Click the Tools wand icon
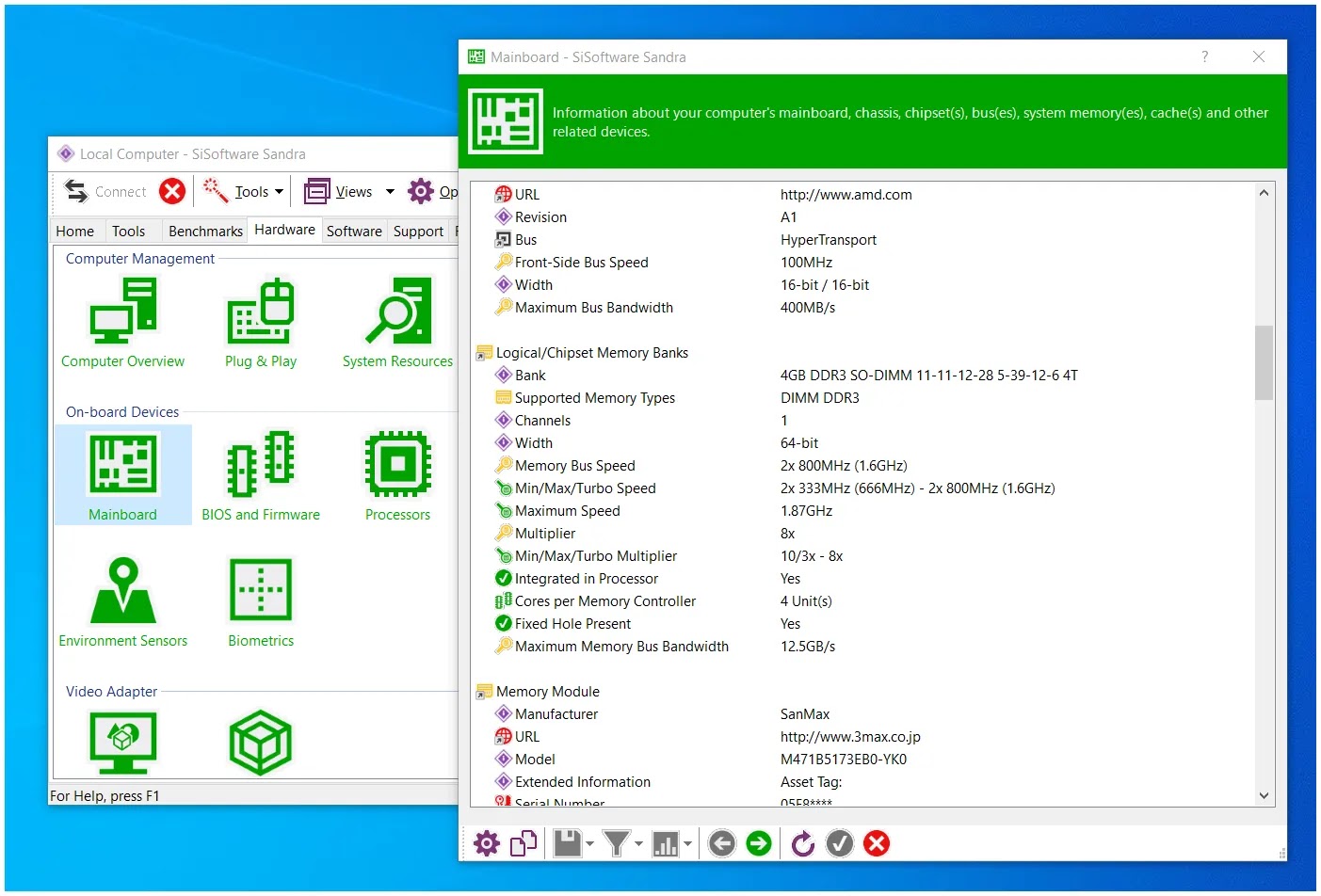This screenshot has width=1321, height=896. tap(216, 191)
